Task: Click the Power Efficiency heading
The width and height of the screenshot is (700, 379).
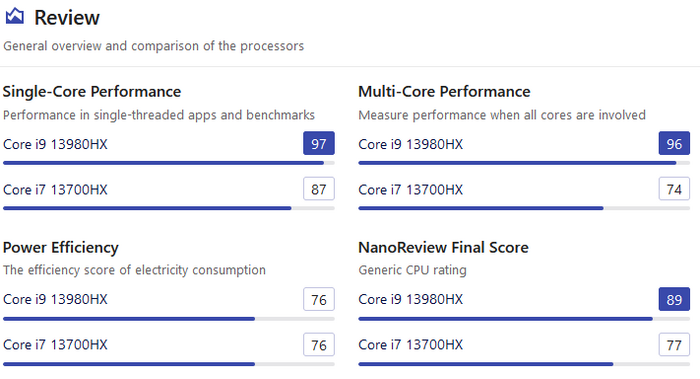Action: click(x=61, y=247)
